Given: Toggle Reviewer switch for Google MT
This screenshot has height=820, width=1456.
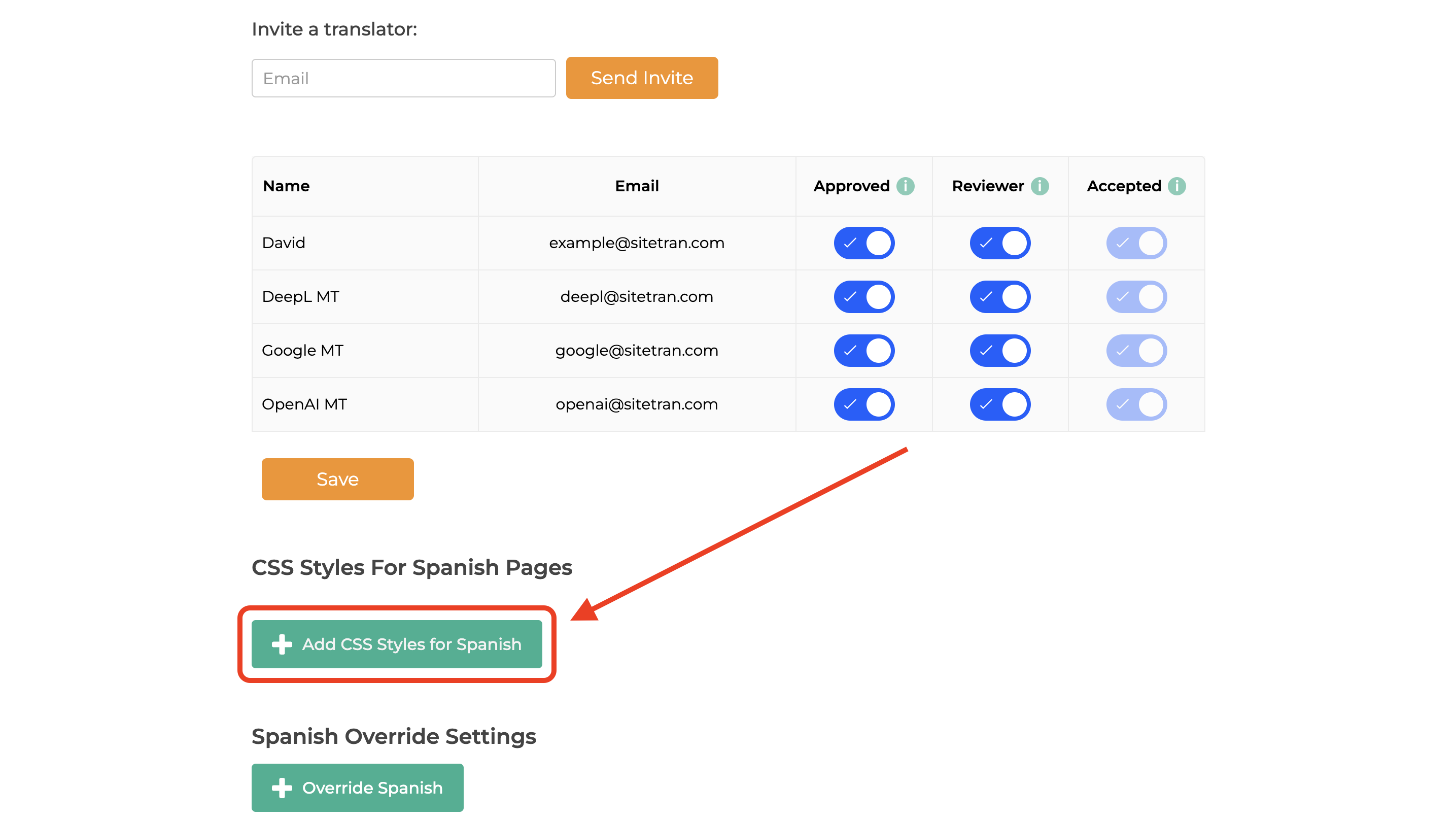Looking at the screenshot, I should click(x=1000, y=351).
